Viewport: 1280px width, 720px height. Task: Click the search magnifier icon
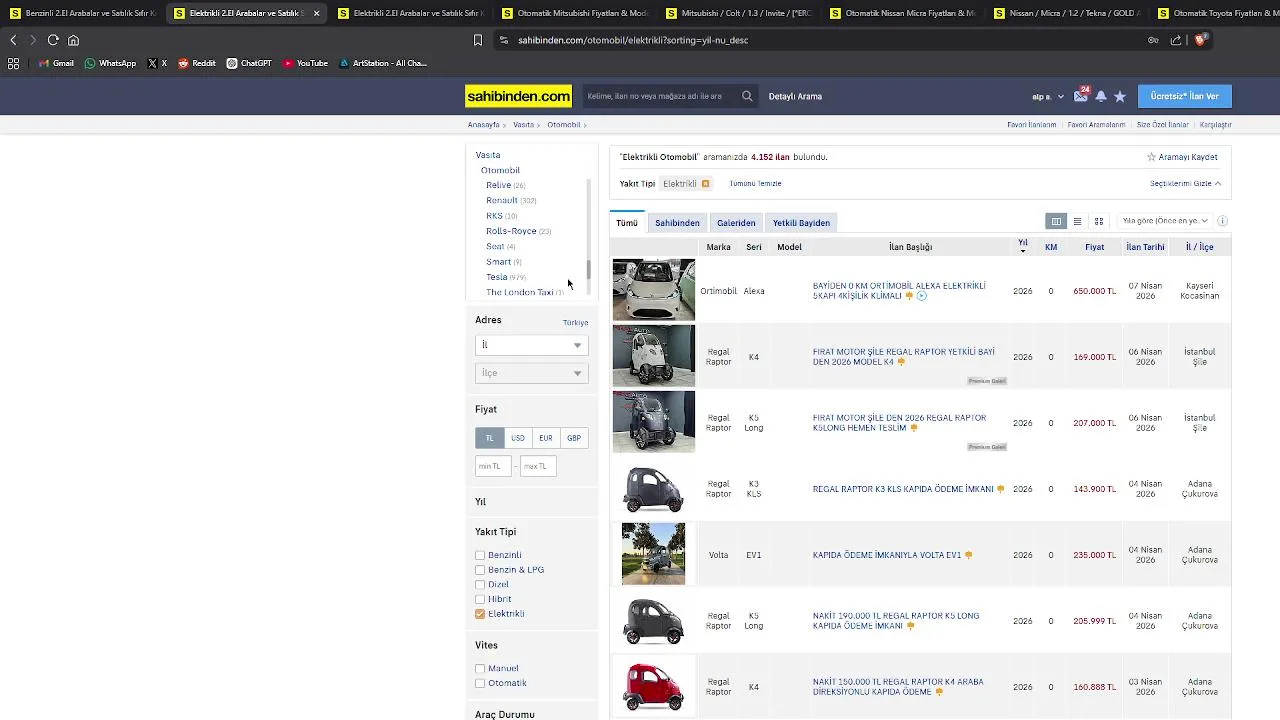point(747,96)
